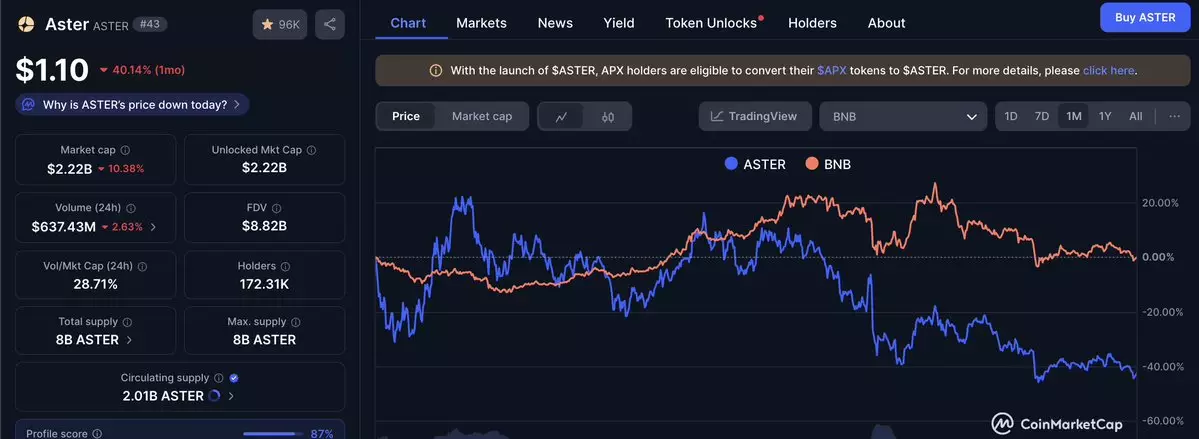
Task: Open the chart more options ellipsis
Action: tap(1174, 116)
